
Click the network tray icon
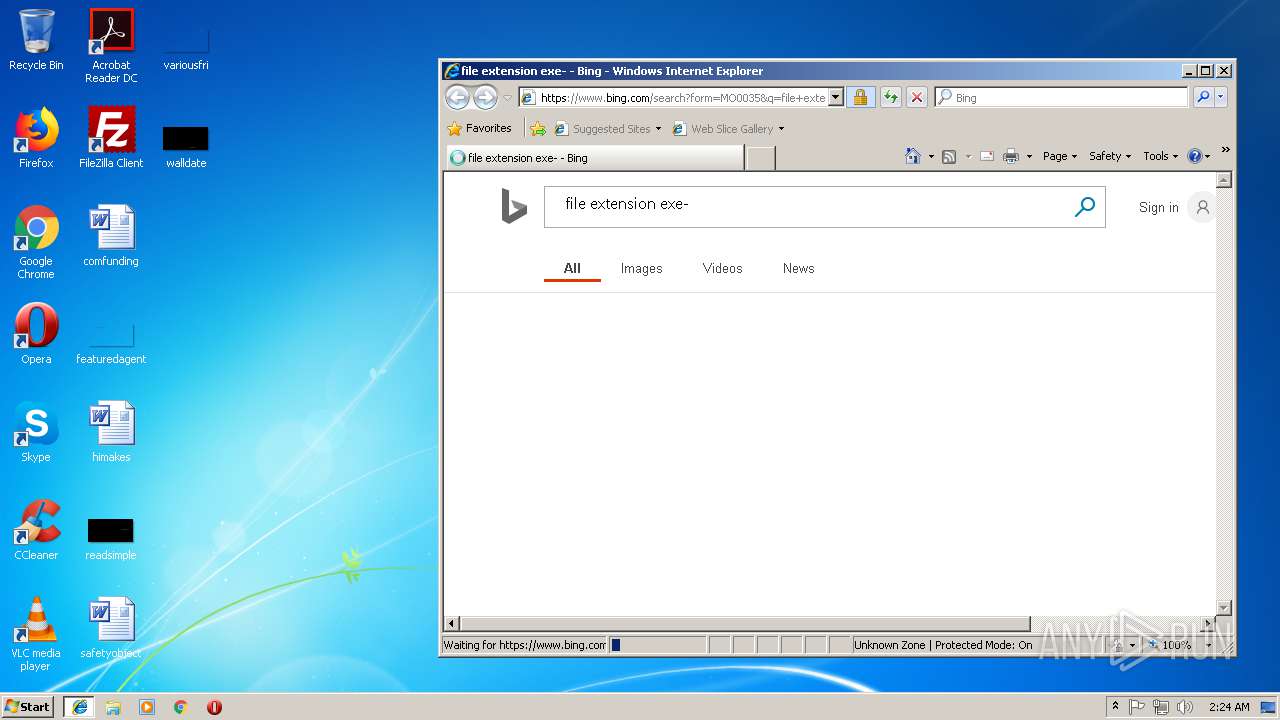point(1161,707)
